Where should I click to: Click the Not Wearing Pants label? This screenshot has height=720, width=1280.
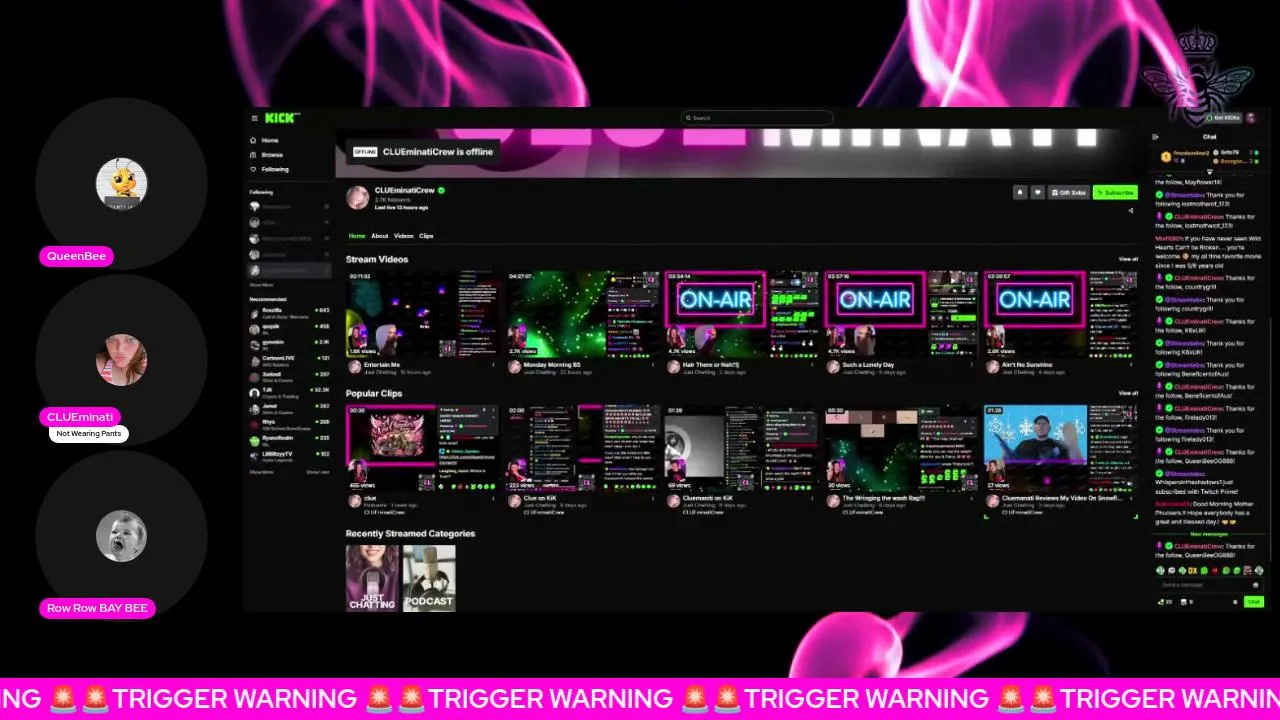pos(89,434)
